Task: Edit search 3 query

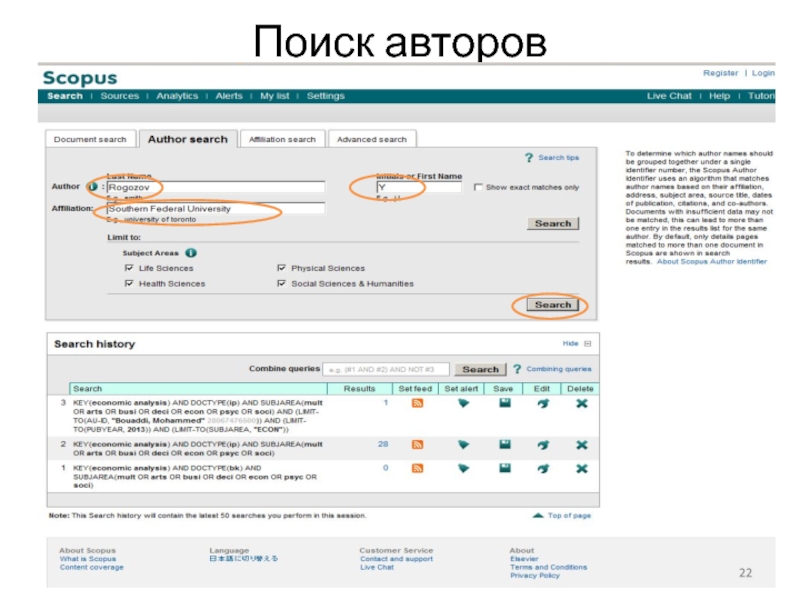Action: pos(543,404)
